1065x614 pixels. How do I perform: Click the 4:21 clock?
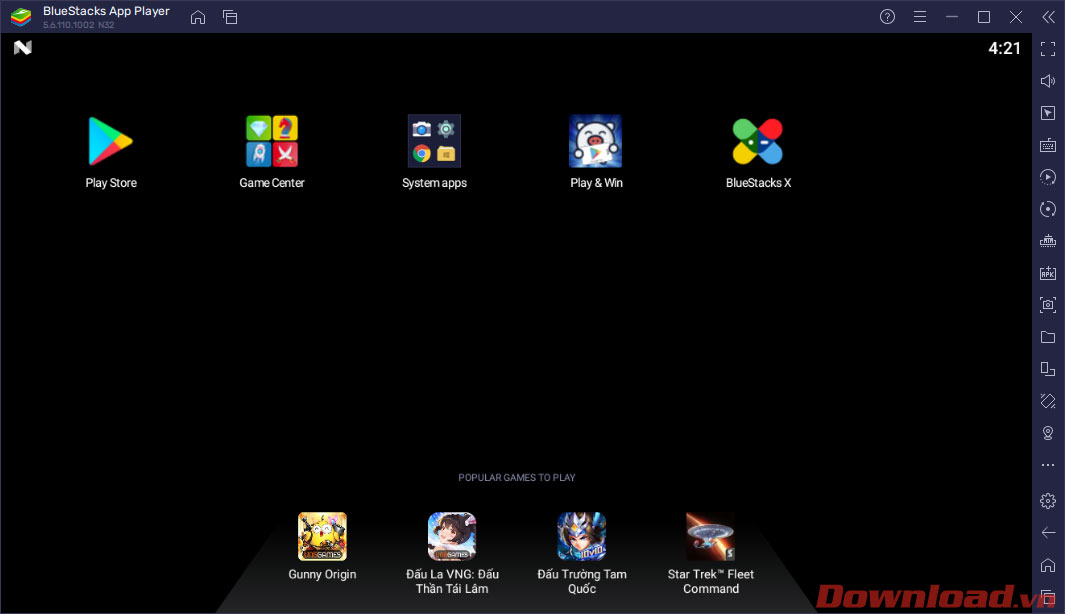(x=1004, y=48)
